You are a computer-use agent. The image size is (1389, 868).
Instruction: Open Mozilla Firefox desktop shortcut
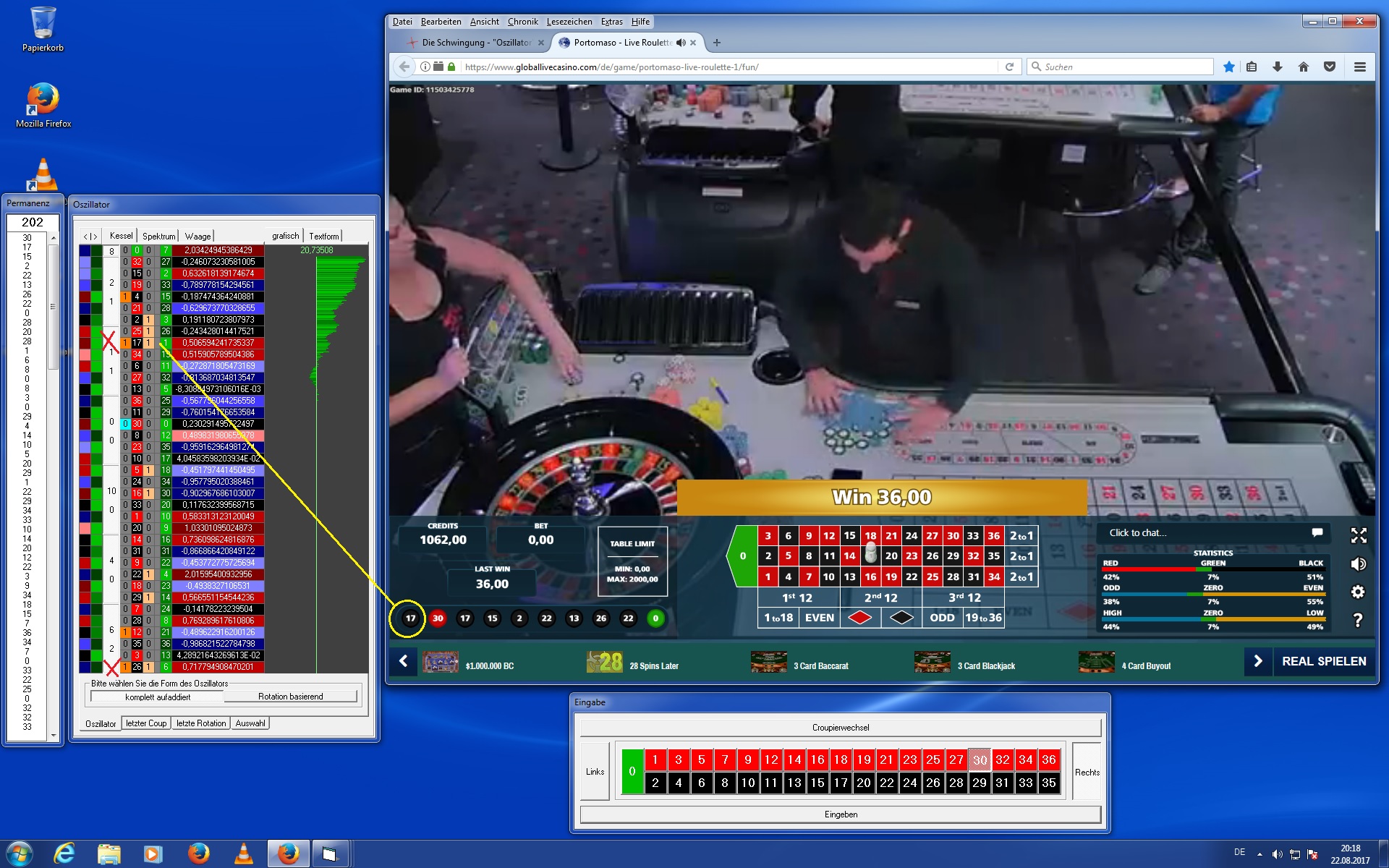pyautogui.click(x=43, y=105)
